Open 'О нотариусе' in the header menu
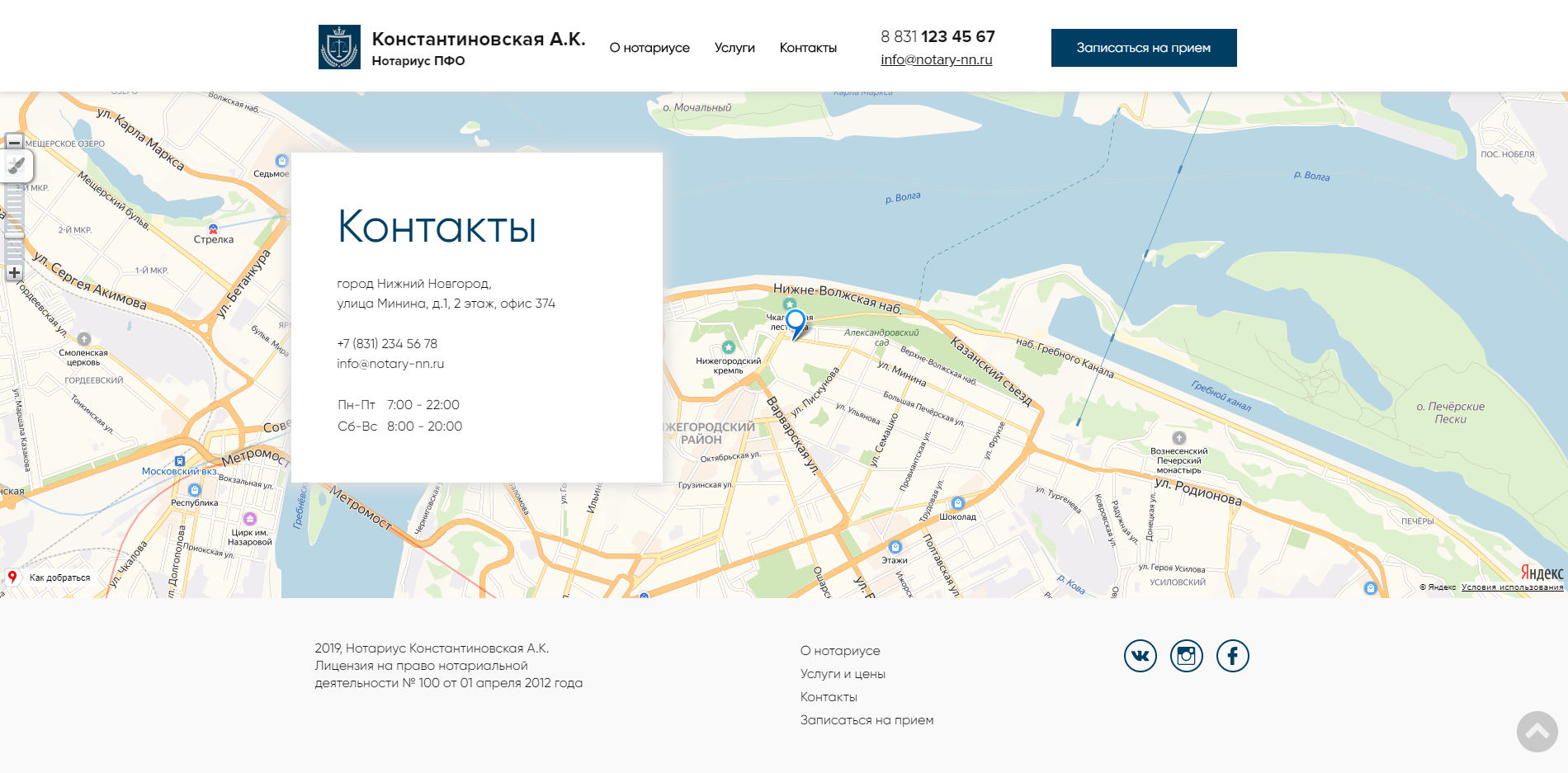Image resolution: width=1568 pixels, height=773 pixels. pyautogui.click(x=649, y=48)
